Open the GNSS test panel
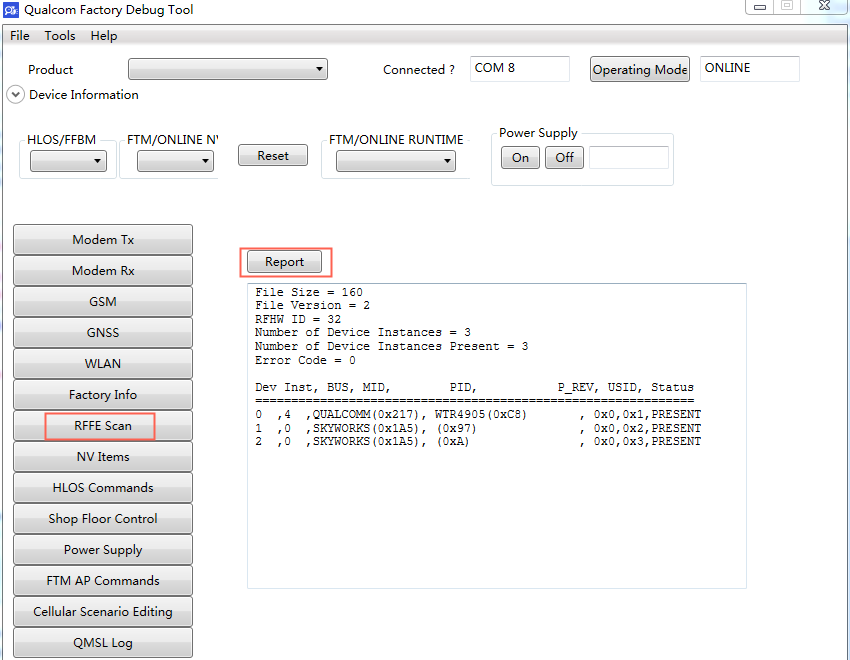Viewport: 850px width, 660px height. pos(102,332)
